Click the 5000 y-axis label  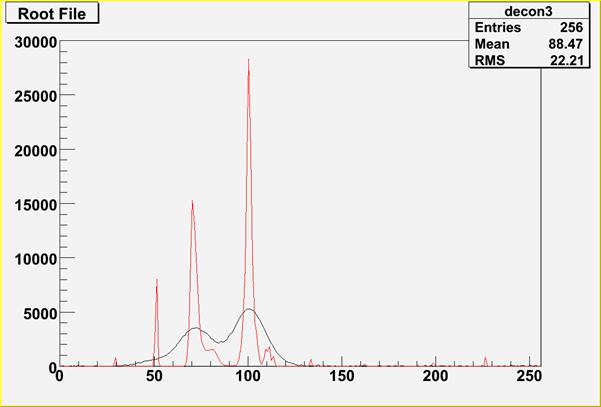pyautogui.click(x=34, y=312)
